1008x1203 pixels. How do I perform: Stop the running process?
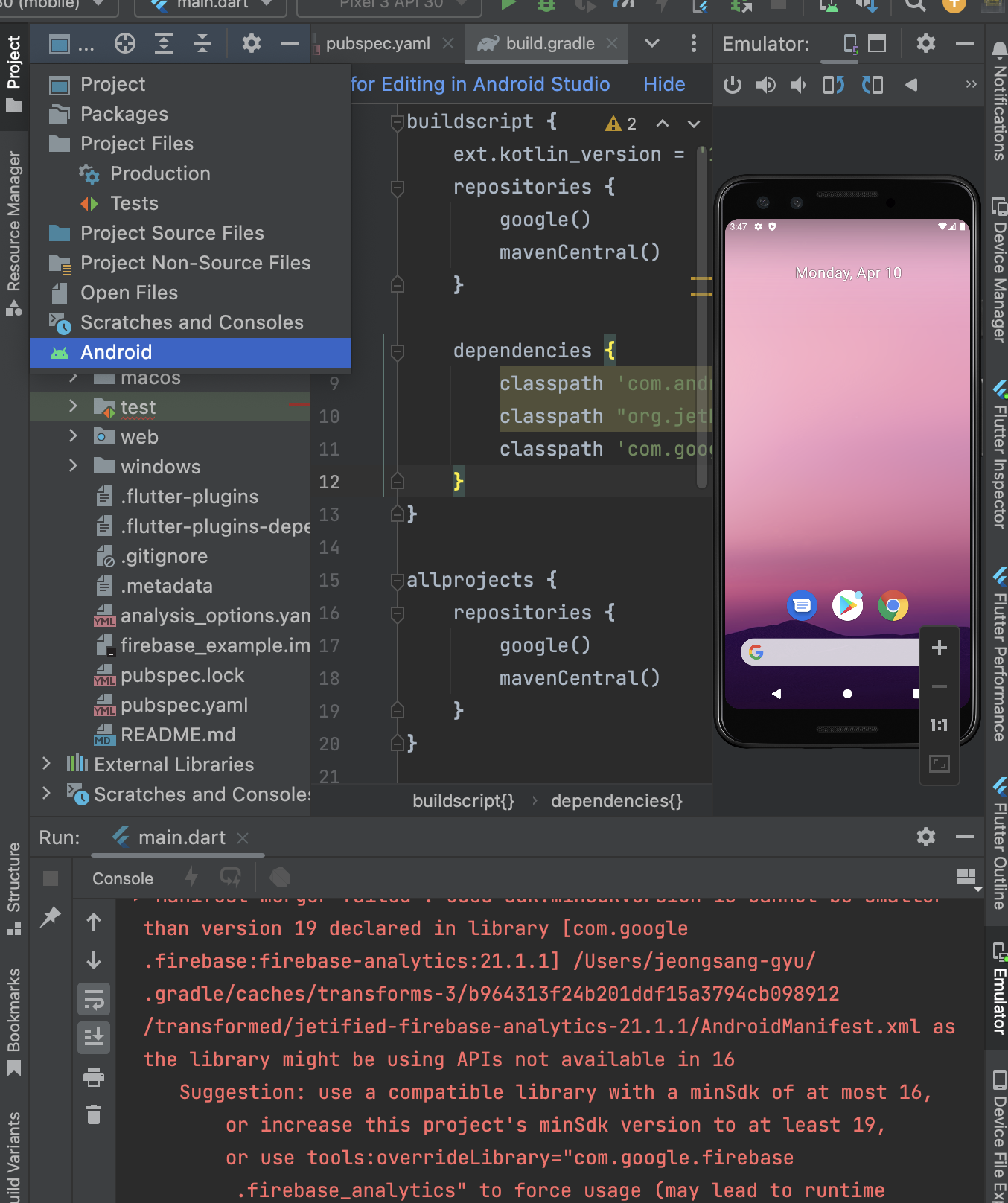pos(51,878)
